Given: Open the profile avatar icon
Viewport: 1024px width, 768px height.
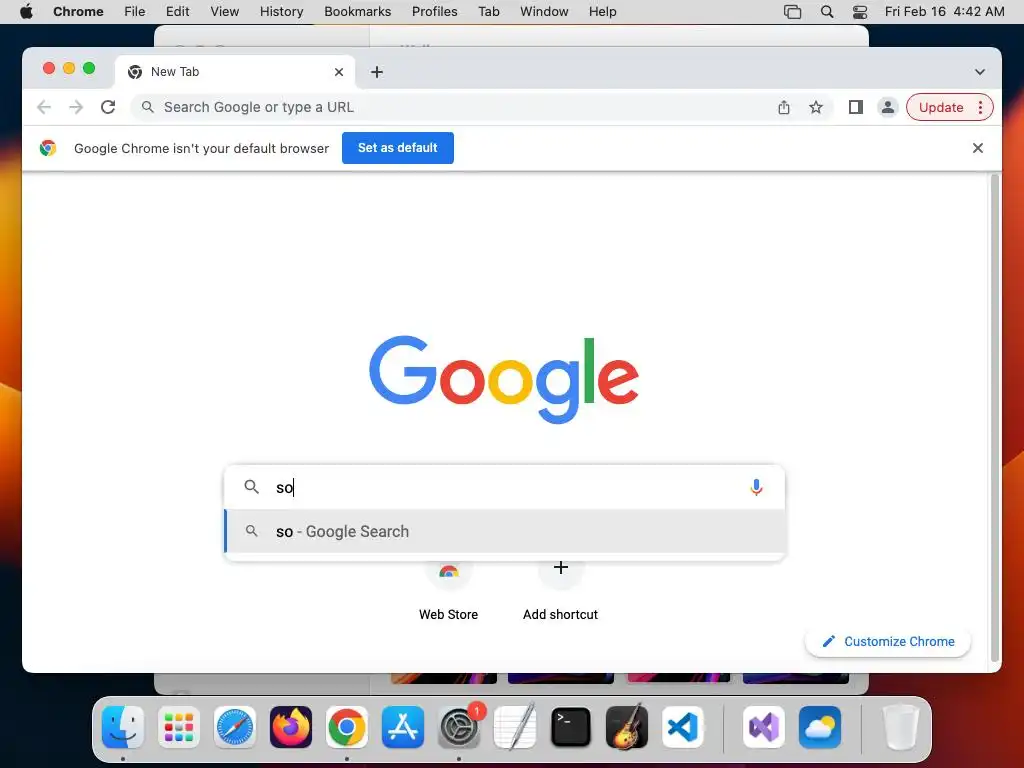Looking at the screenshot, I should (x=888, y=107).
